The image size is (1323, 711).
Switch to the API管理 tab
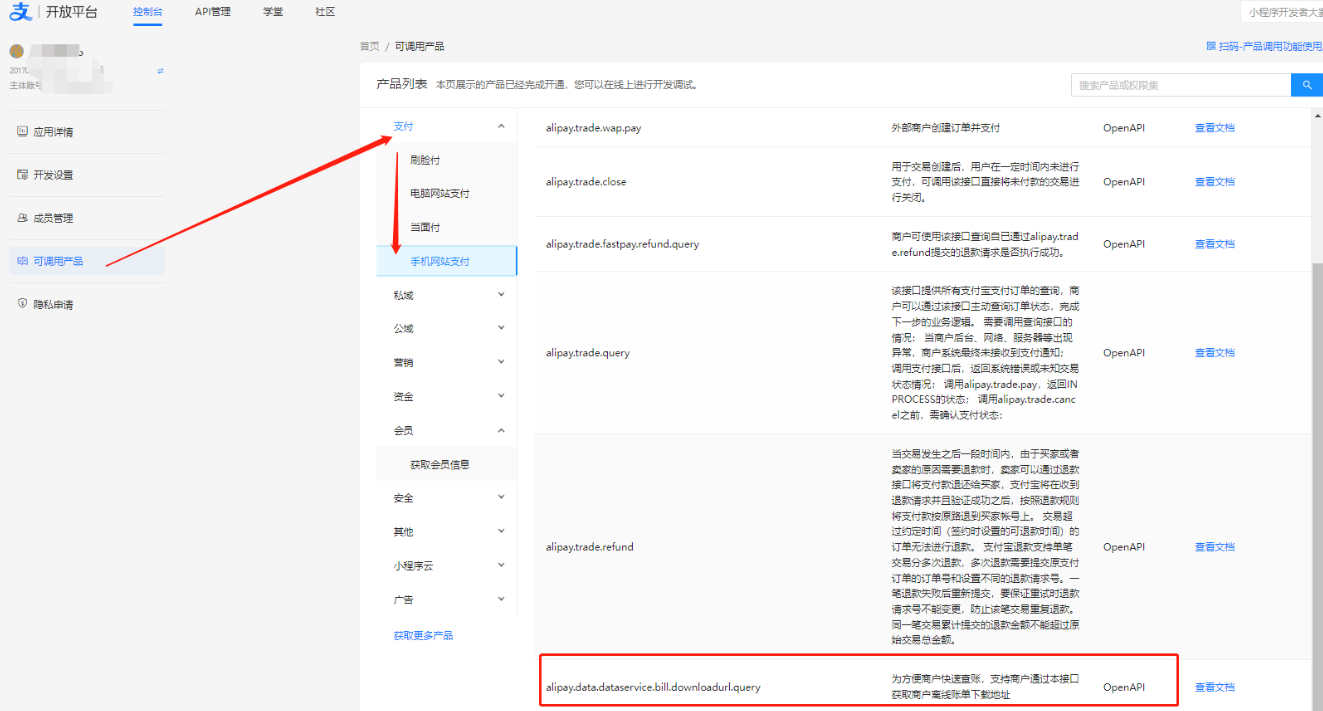tap(212, 12)
